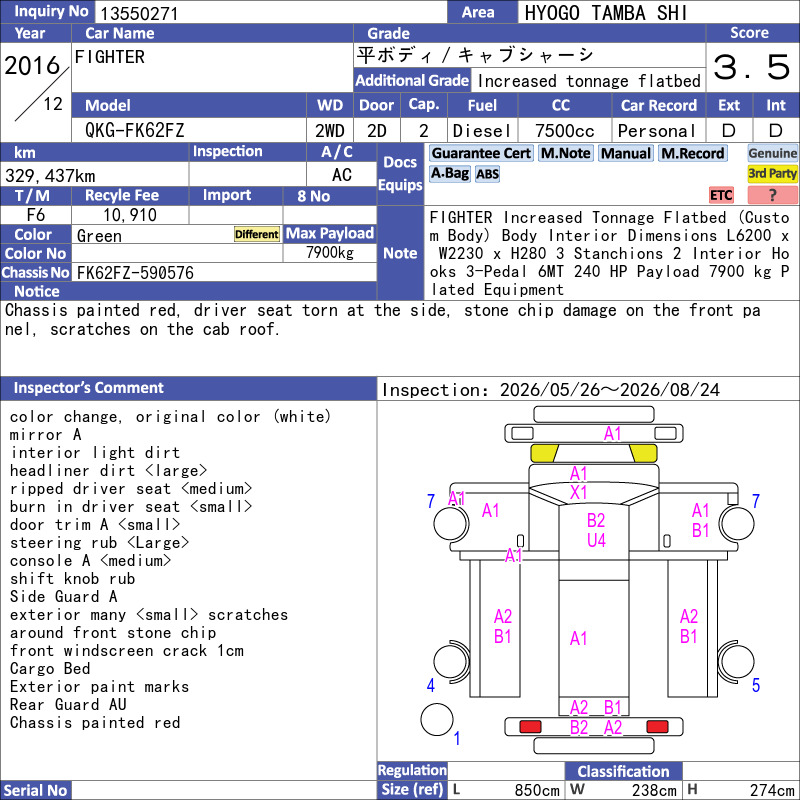
Task: Click inquiry number 13550271
Action: [x=139, y=13]
